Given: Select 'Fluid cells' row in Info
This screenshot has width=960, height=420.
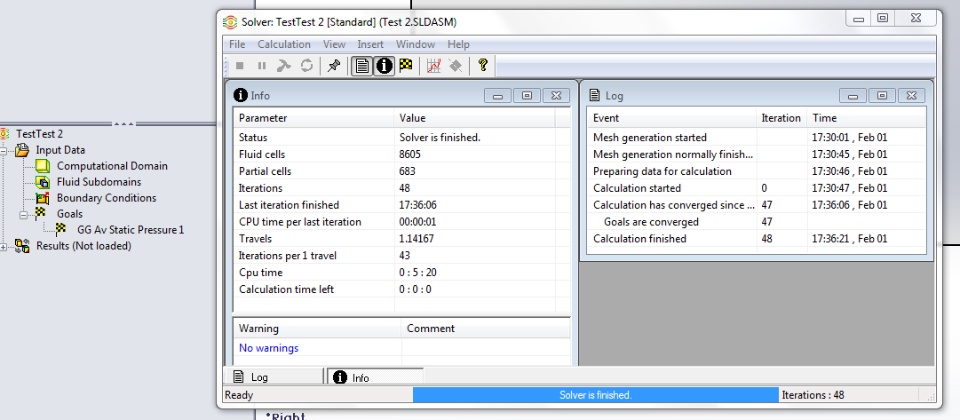Looking at the screenshot, I should (x=394, y=154).
